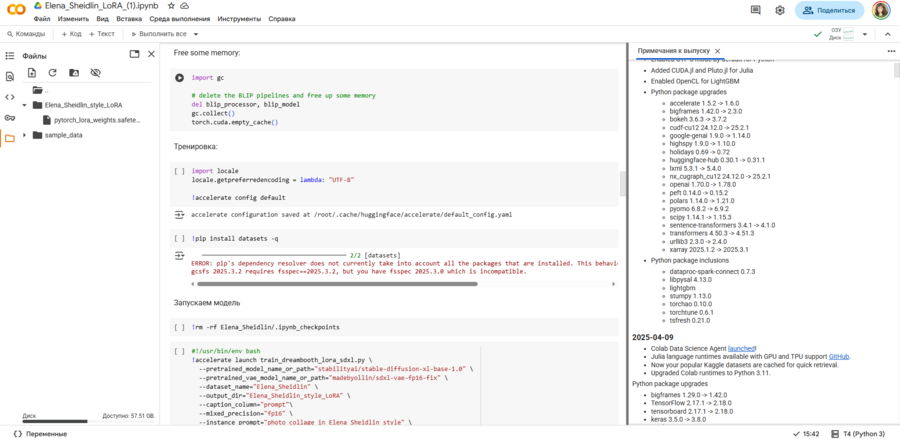
Task: Toggle the Files folder sidebar icon
Action: (9, 138)
